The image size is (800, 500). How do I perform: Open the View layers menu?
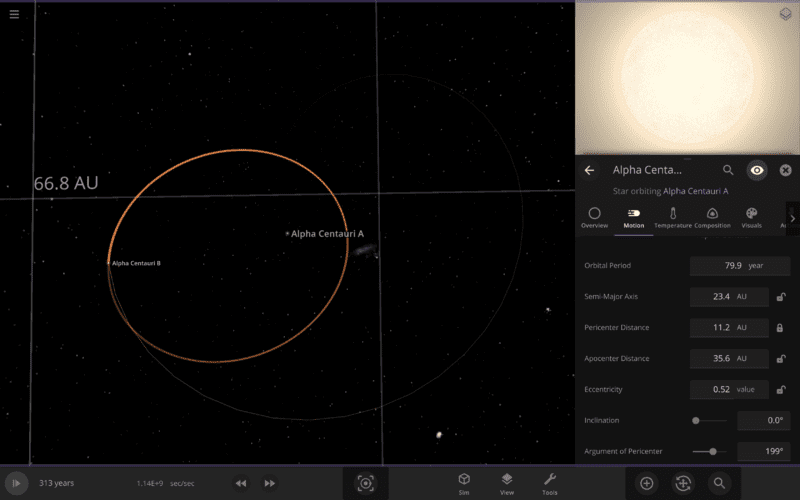click(x=507, y=483)
